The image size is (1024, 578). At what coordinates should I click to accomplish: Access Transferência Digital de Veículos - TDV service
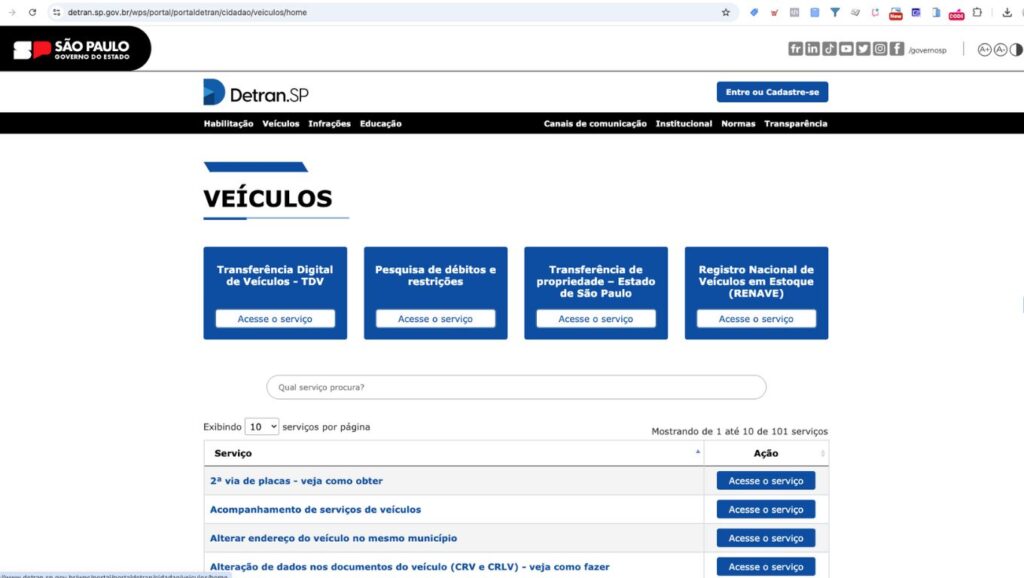coord(275,319)
